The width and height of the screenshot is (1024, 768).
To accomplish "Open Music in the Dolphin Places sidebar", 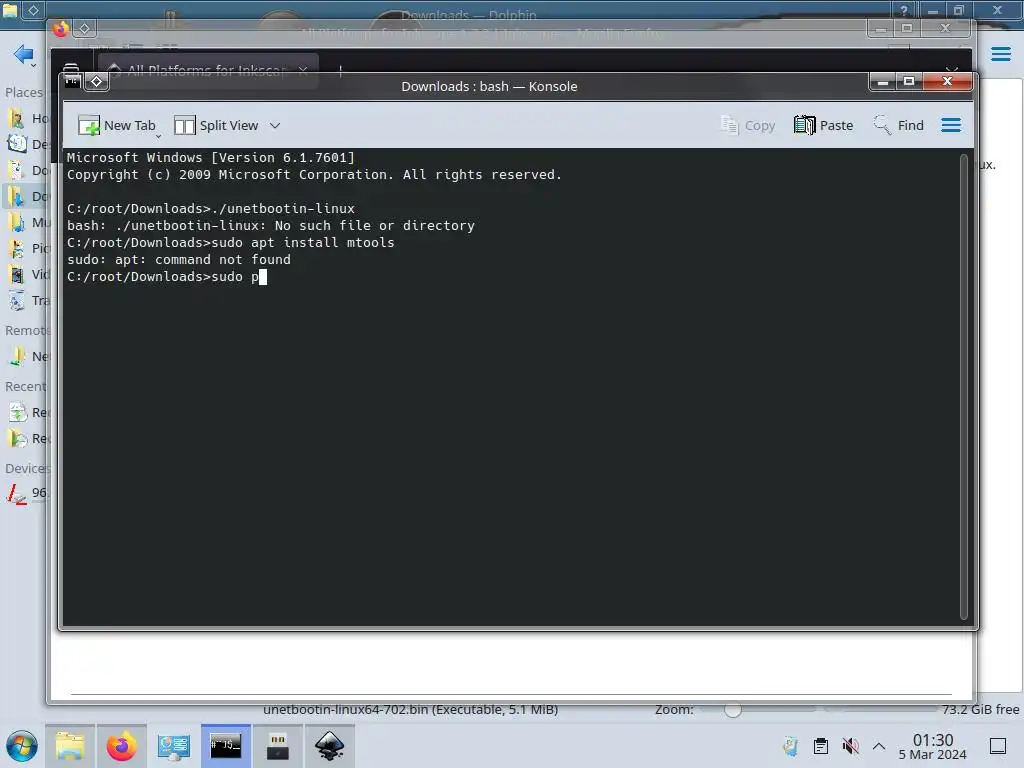I will click(26, 222).
